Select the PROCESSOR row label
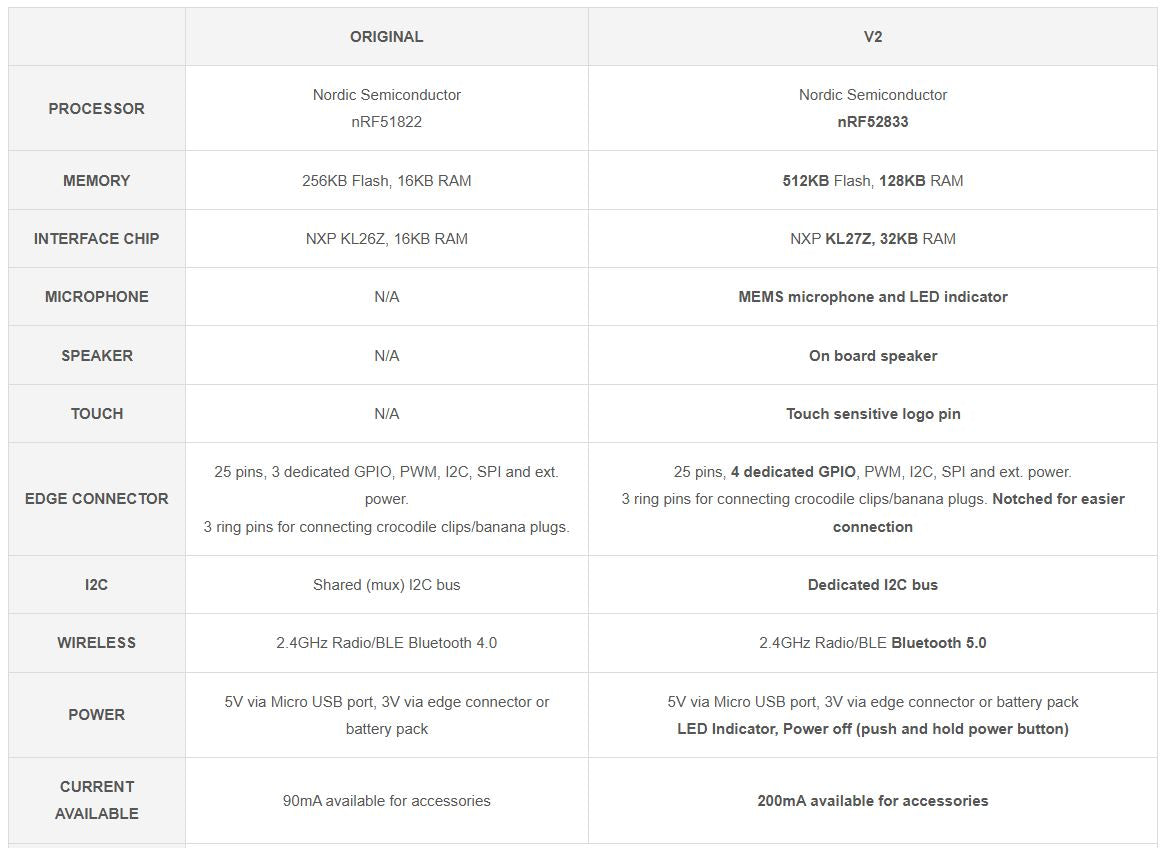Screen dimensions: 1169x848 96,108
